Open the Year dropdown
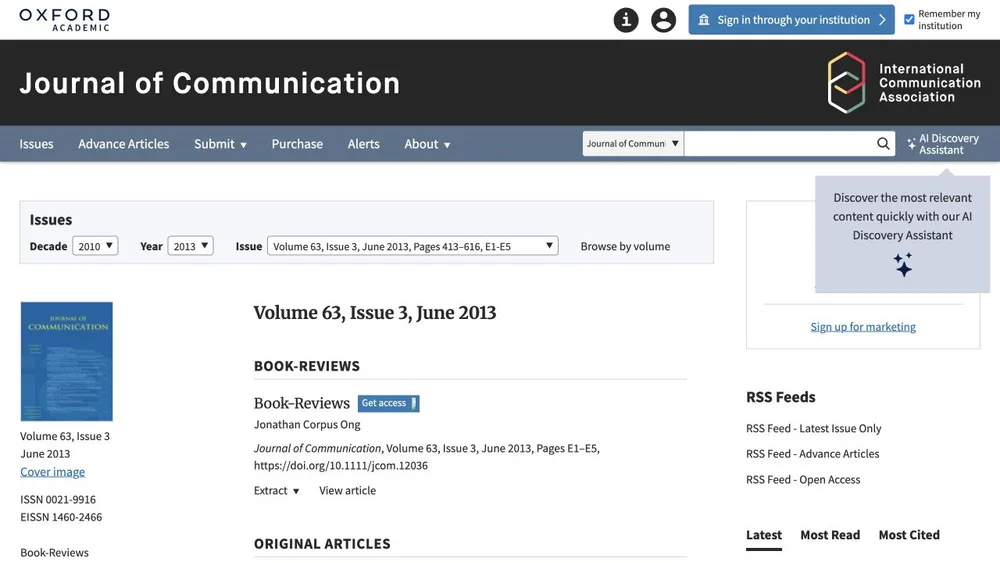This screenshot has width=1000, height=563. point(190,246)
